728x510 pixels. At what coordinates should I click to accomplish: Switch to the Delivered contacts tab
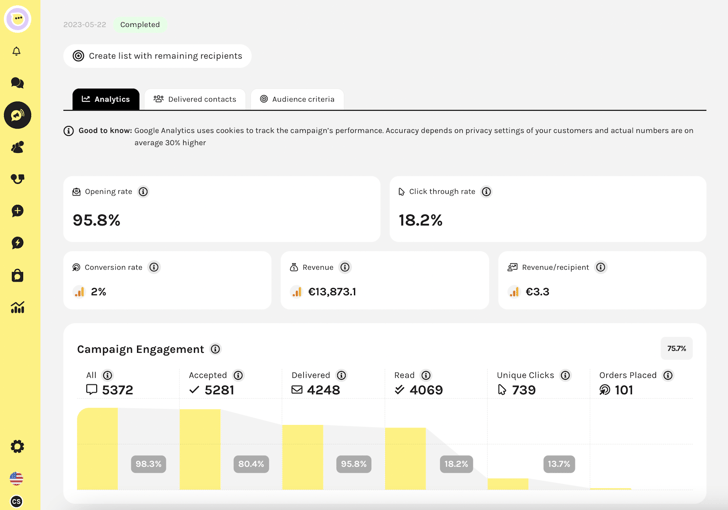click(x=195, y=99)
